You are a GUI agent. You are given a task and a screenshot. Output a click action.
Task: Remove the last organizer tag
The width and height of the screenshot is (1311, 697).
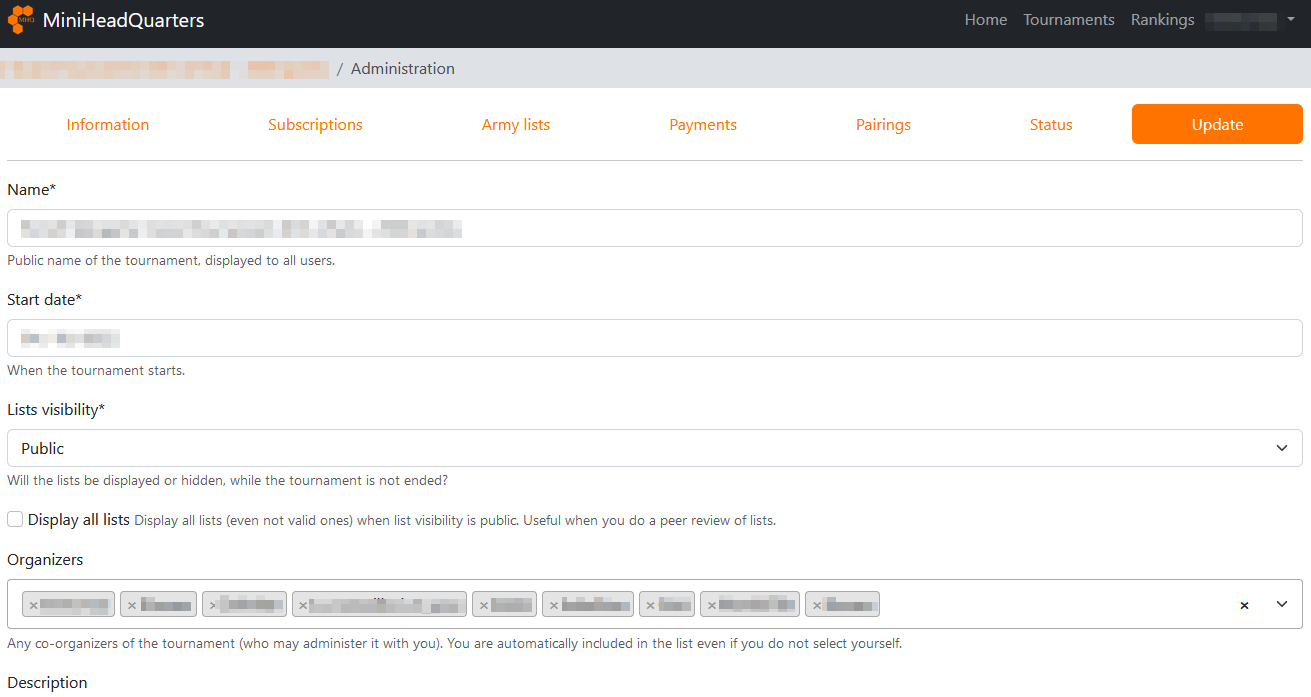coord(817,605)
